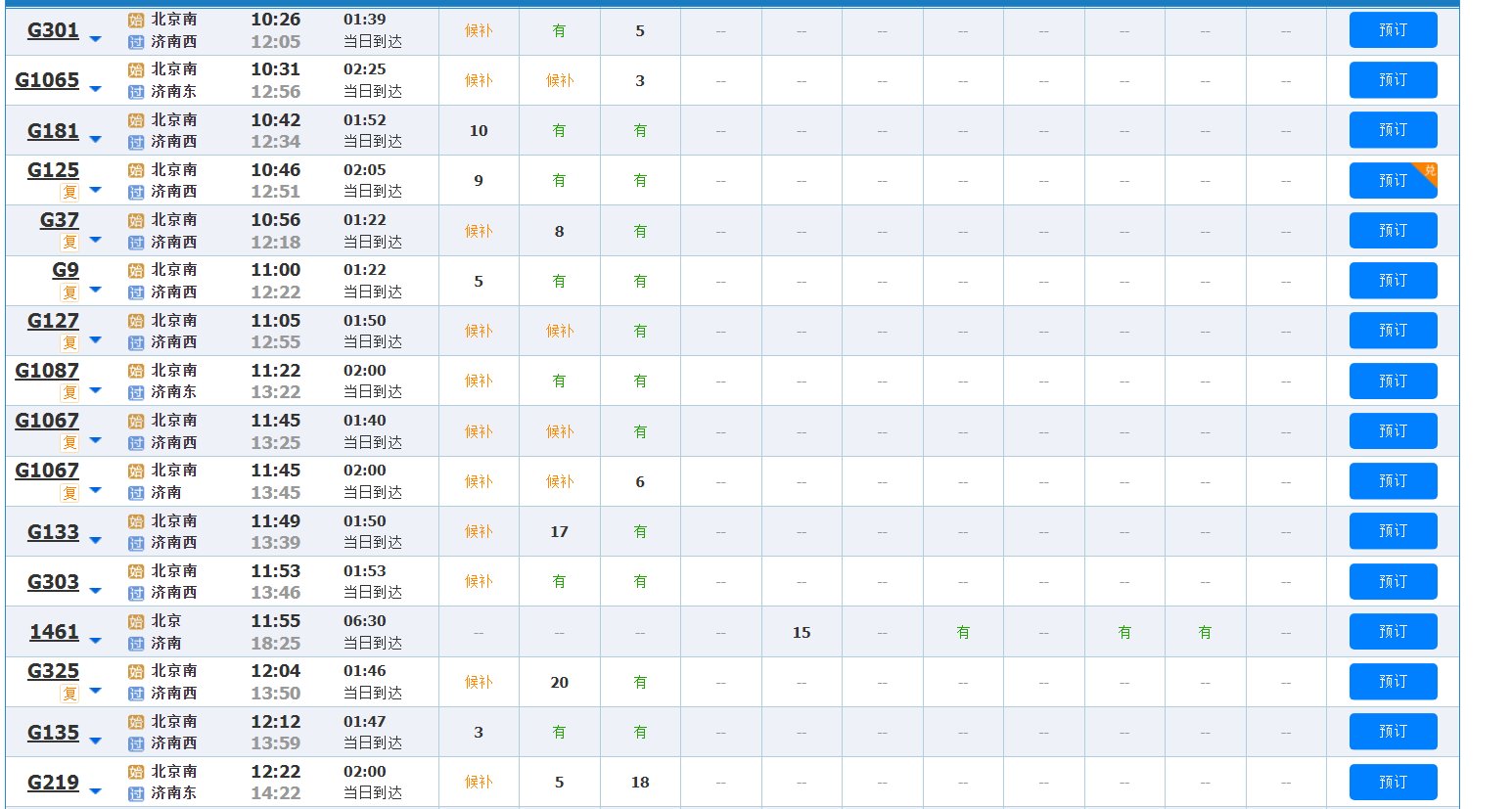Click the 复 badge under train G9
The width and height of the screenshot is (1512, 809).
(69, 292)
